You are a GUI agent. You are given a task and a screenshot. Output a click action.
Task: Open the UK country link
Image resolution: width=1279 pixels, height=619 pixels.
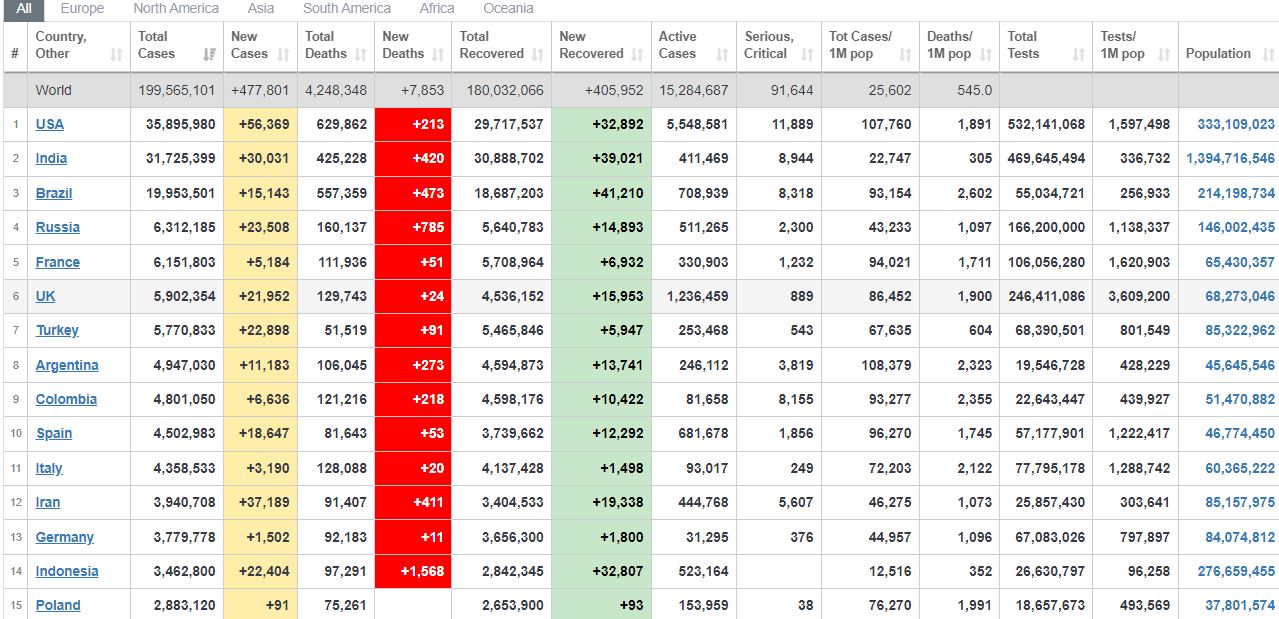(x=46, y=296)
